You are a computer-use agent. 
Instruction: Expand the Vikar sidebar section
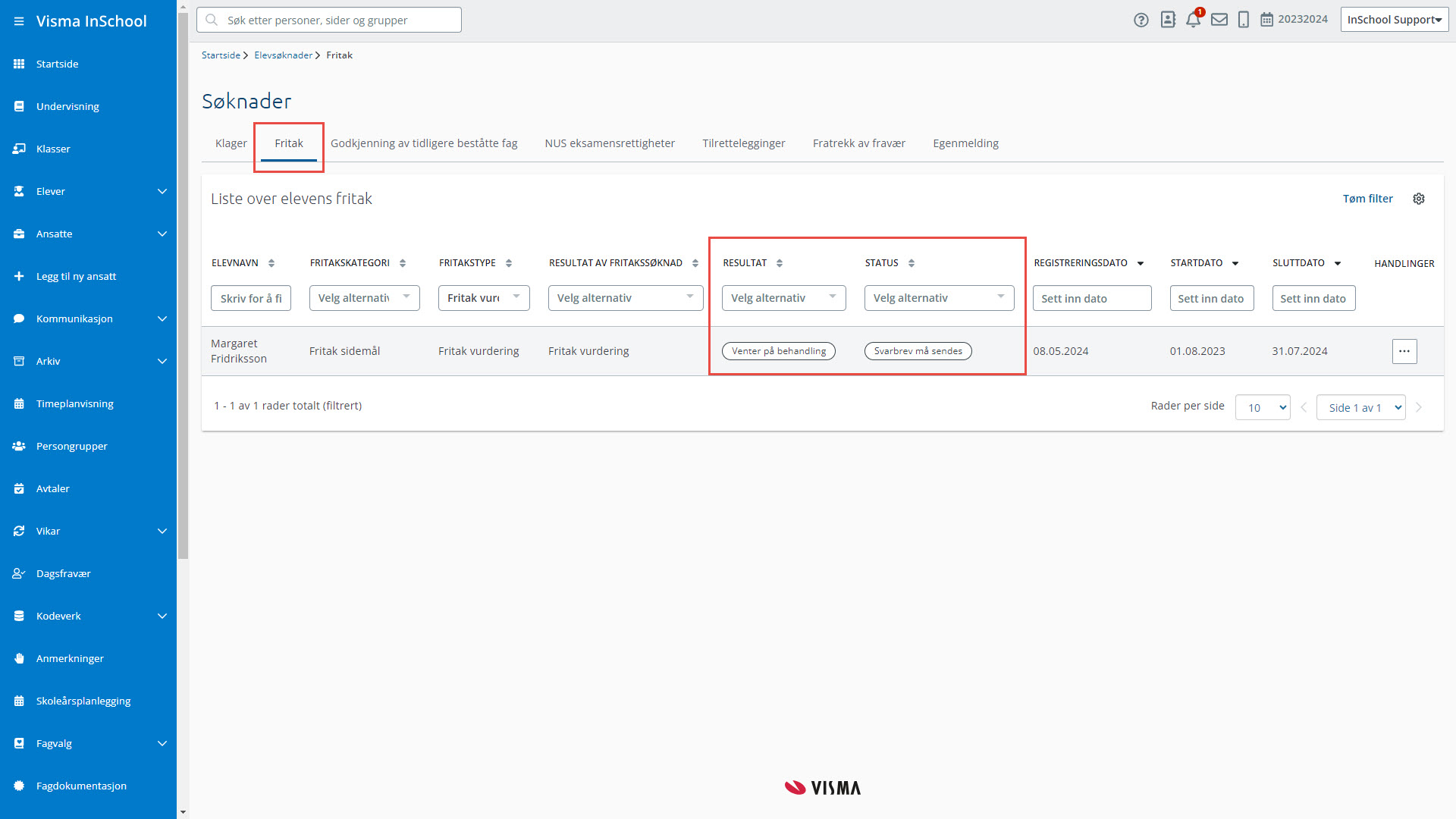(x=162, y=531)
